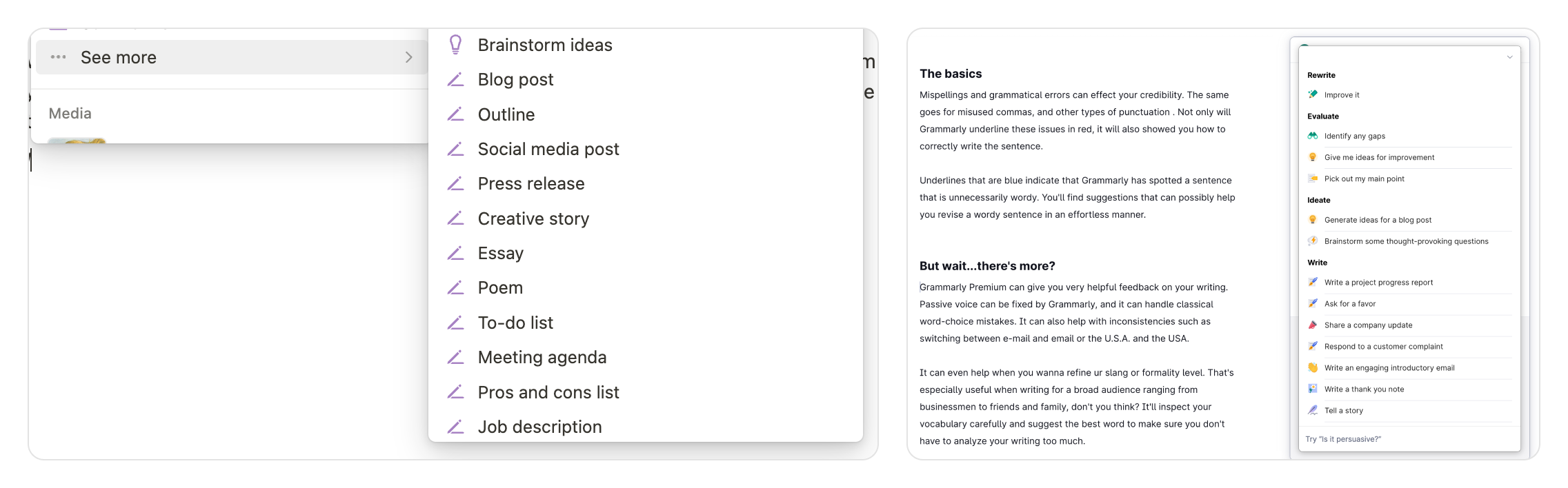The image size is (1568, 488).
Task: Click the feather quill icon beside Tell a story
Action: click(x=1313, y=410)
